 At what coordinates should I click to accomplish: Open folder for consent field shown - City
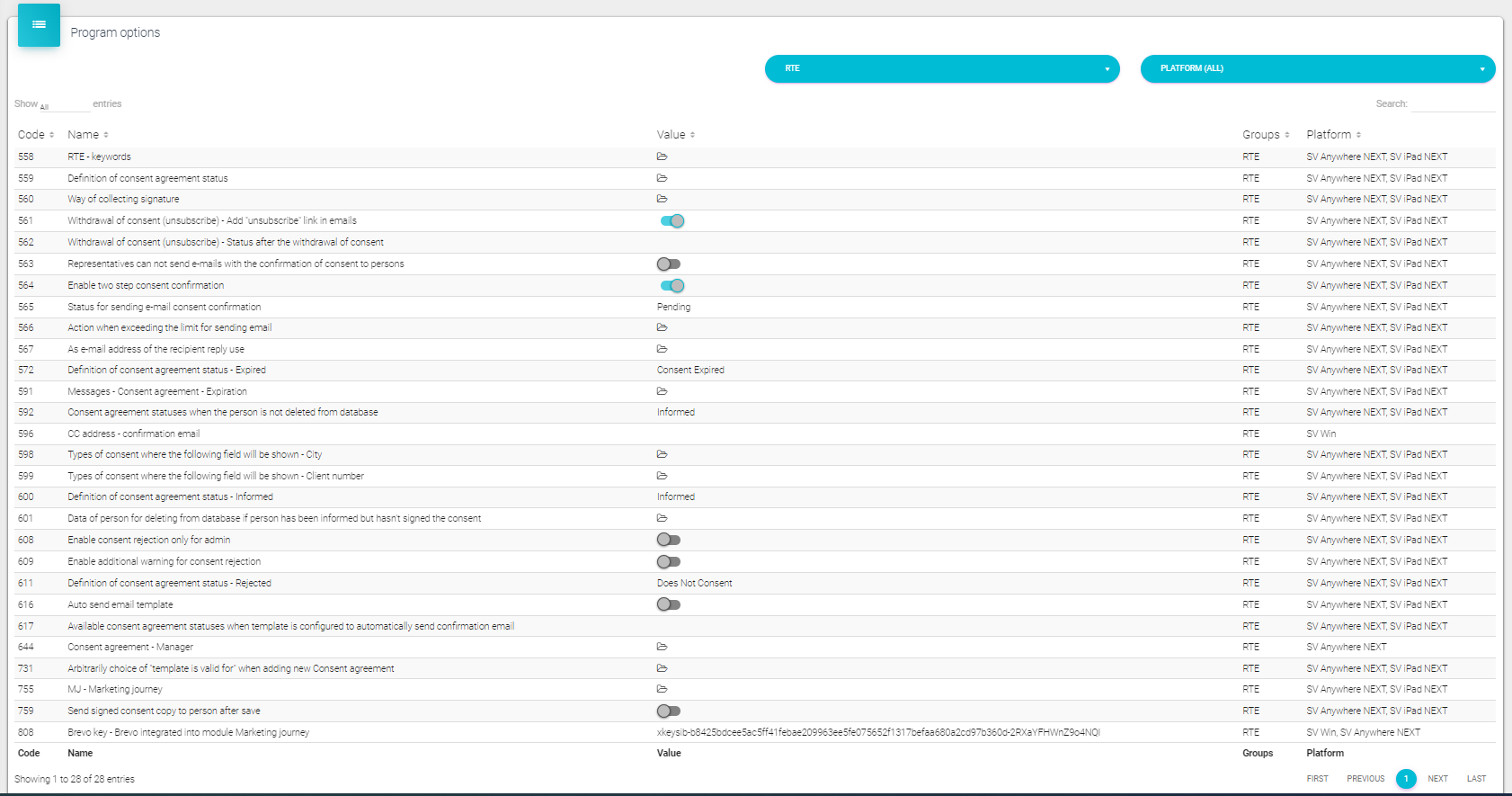tap(662, 454)
